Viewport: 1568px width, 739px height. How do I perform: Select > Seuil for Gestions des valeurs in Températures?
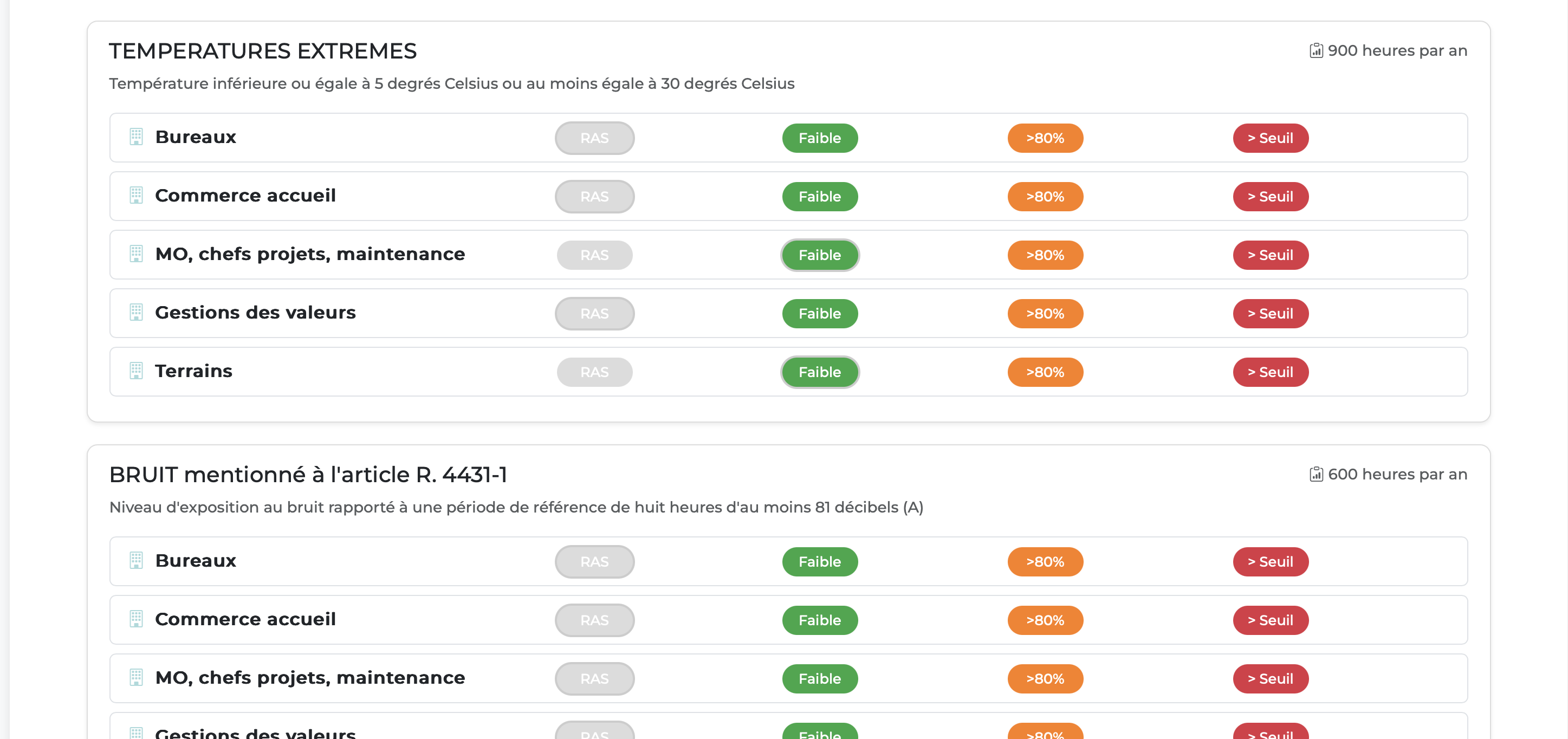pos(1271,314)
